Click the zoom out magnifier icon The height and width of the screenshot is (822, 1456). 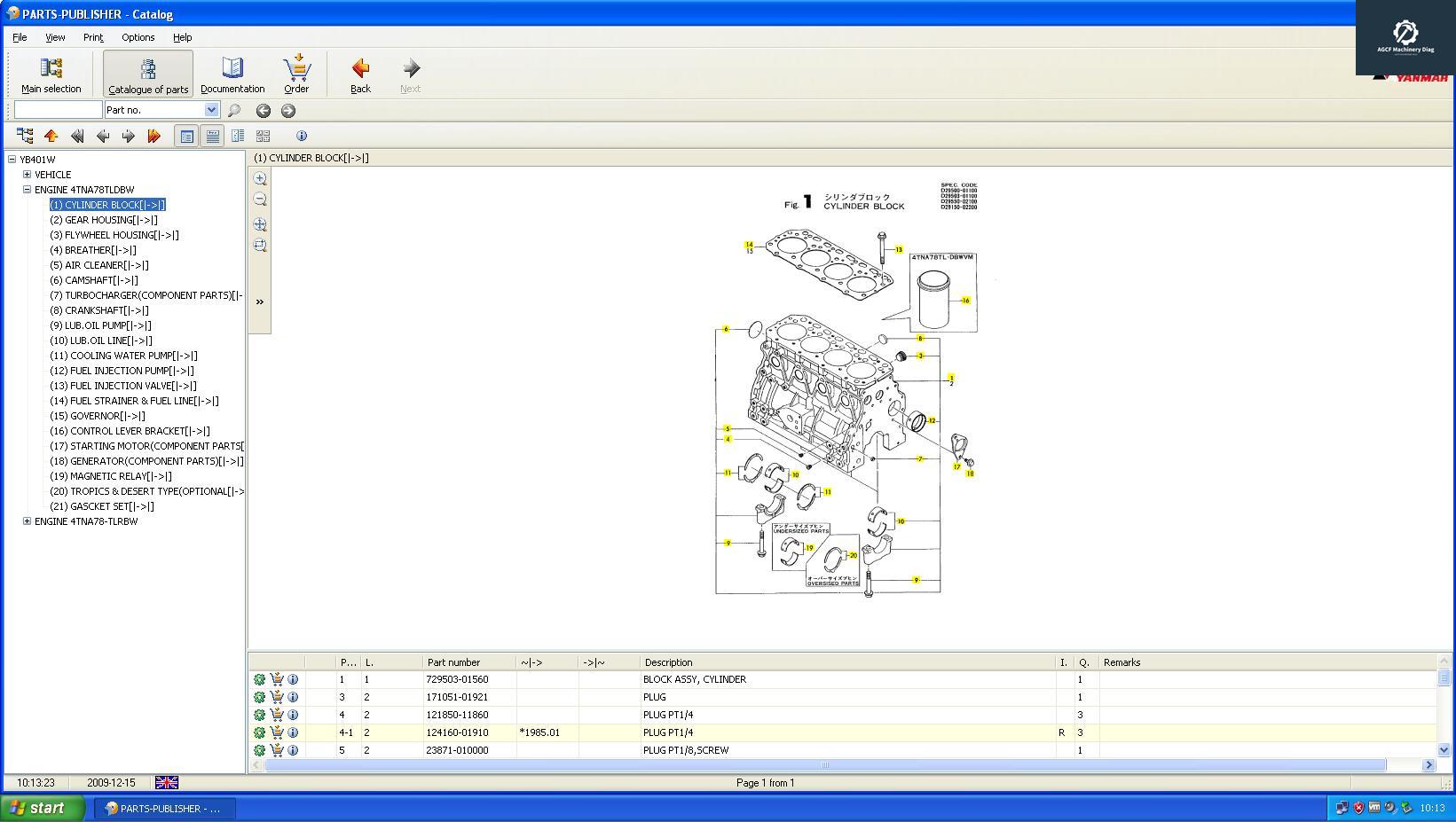(260, 200)
